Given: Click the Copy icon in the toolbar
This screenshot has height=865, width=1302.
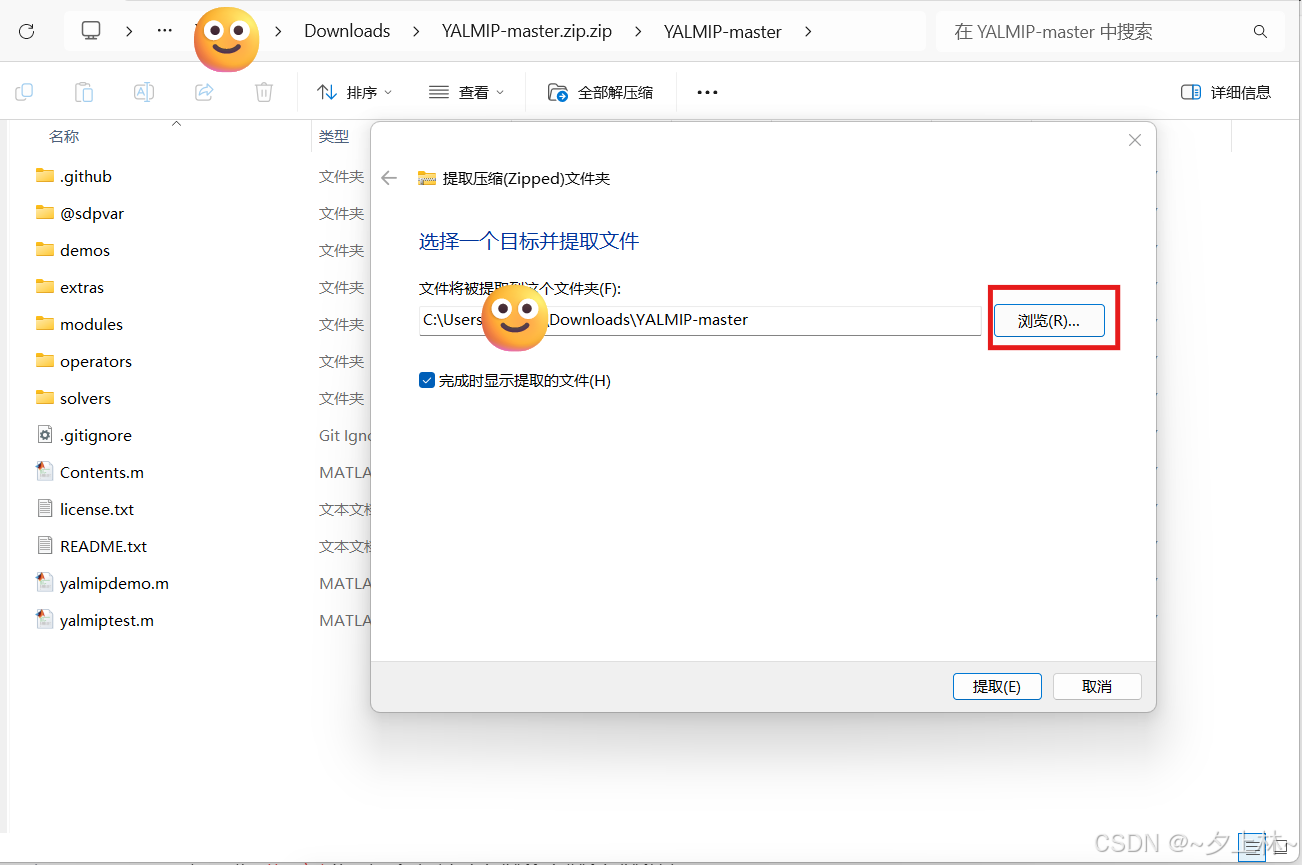Looking at the screenshot, I should (24, 91).
